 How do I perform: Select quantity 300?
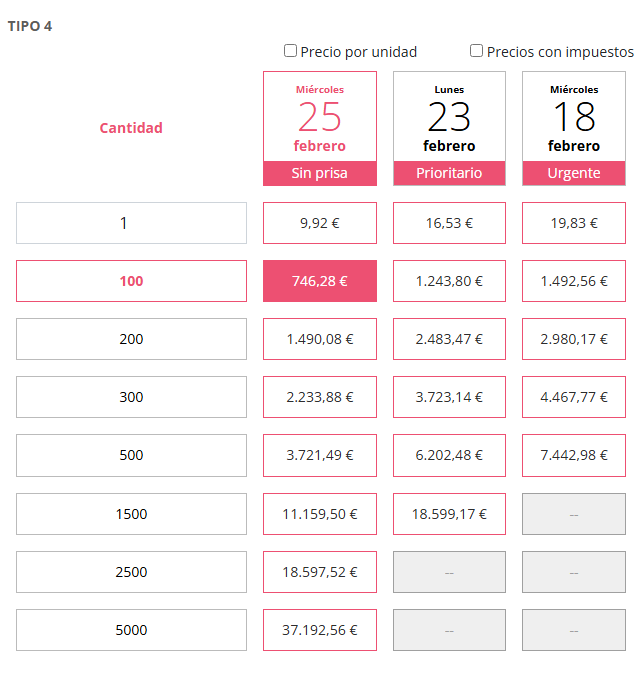[x=131, y=397]
